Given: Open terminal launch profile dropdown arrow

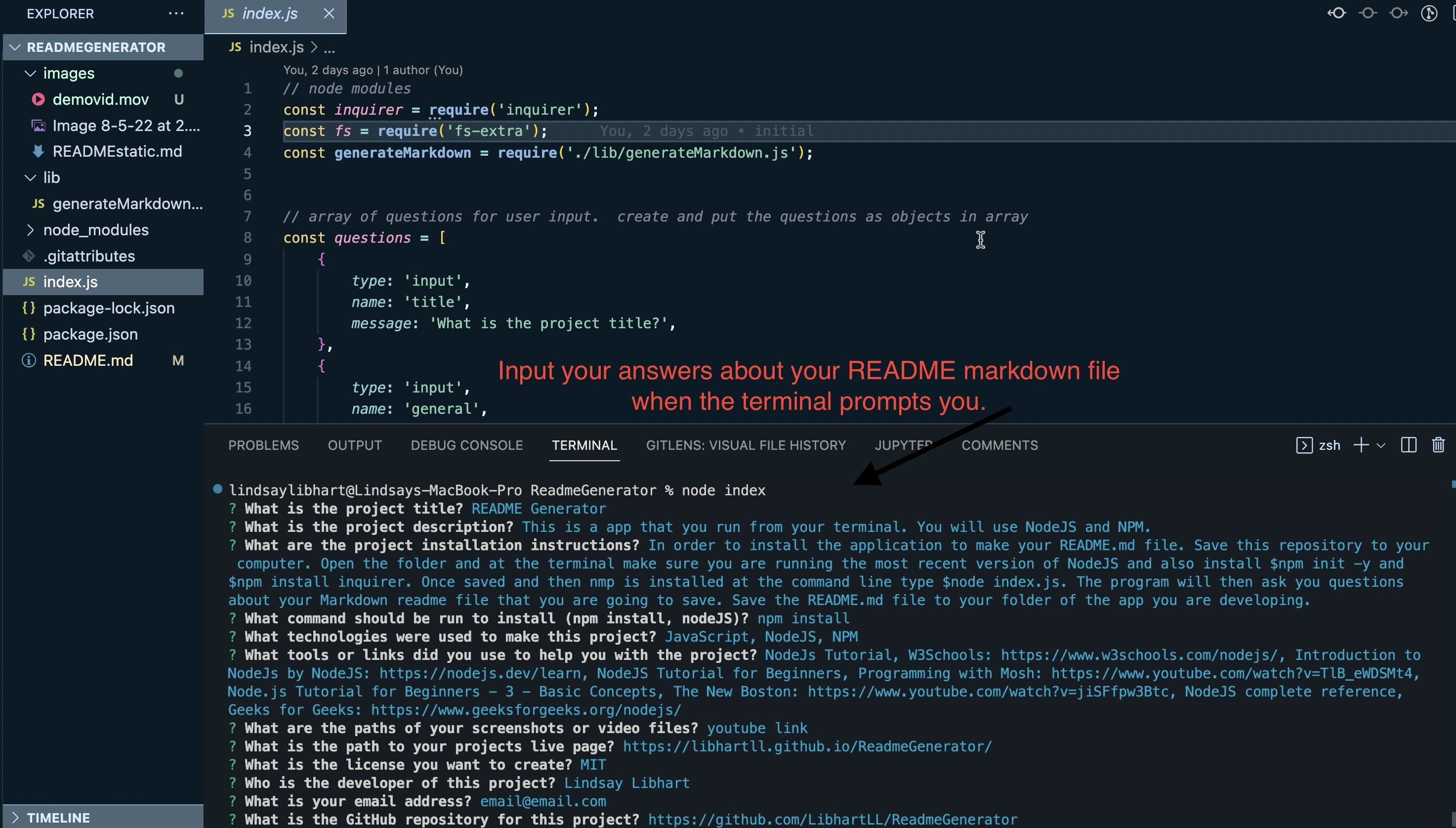Looking at the screenshot, I should click(1381, 445).
